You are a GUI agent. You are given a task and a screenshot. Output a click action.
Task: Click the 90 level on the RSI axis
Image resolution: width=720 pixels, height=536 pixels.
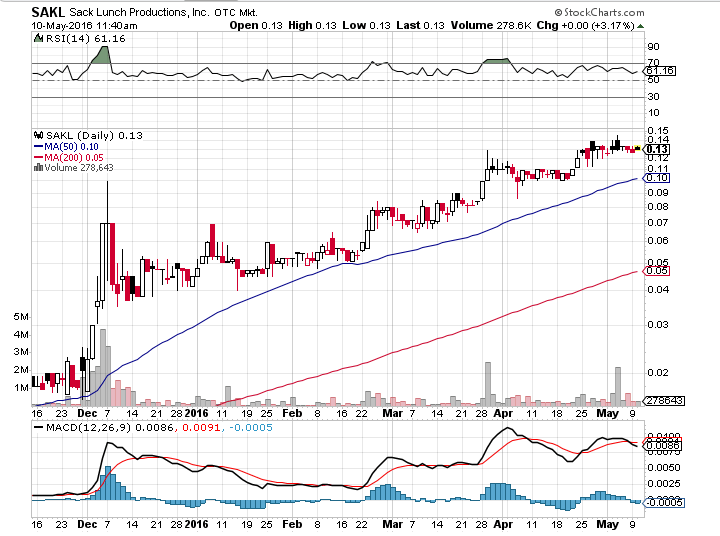(x=653, y=47)
